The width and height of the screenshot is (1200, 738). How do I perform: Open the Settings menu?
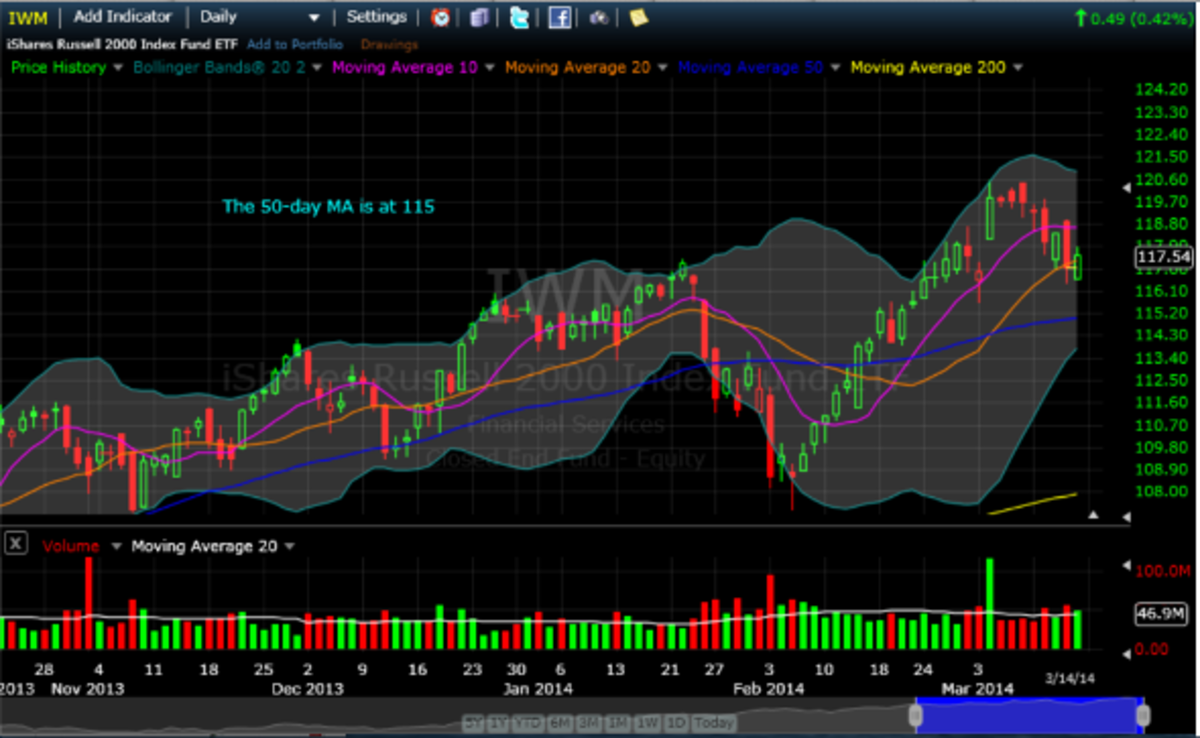(x=376, y=17)
